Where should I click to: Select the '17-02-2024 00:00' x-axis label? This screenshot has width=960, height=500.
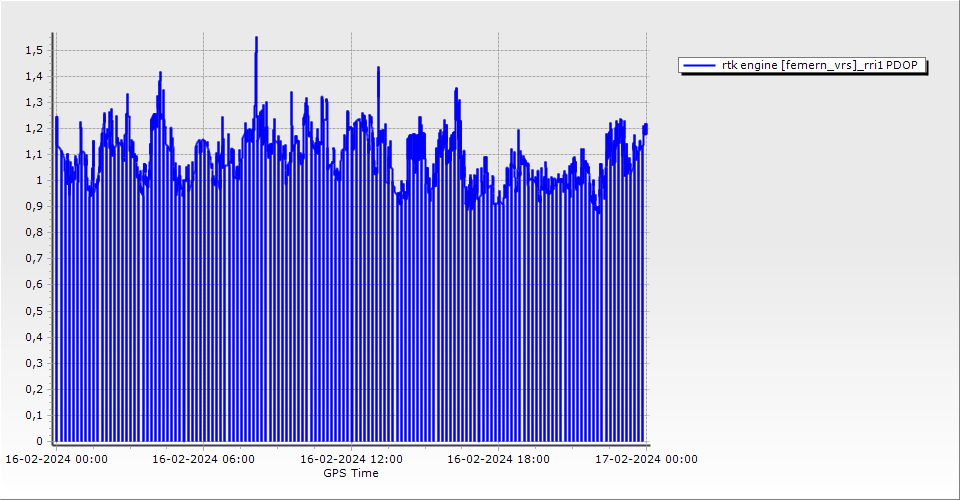coord(646,459)
